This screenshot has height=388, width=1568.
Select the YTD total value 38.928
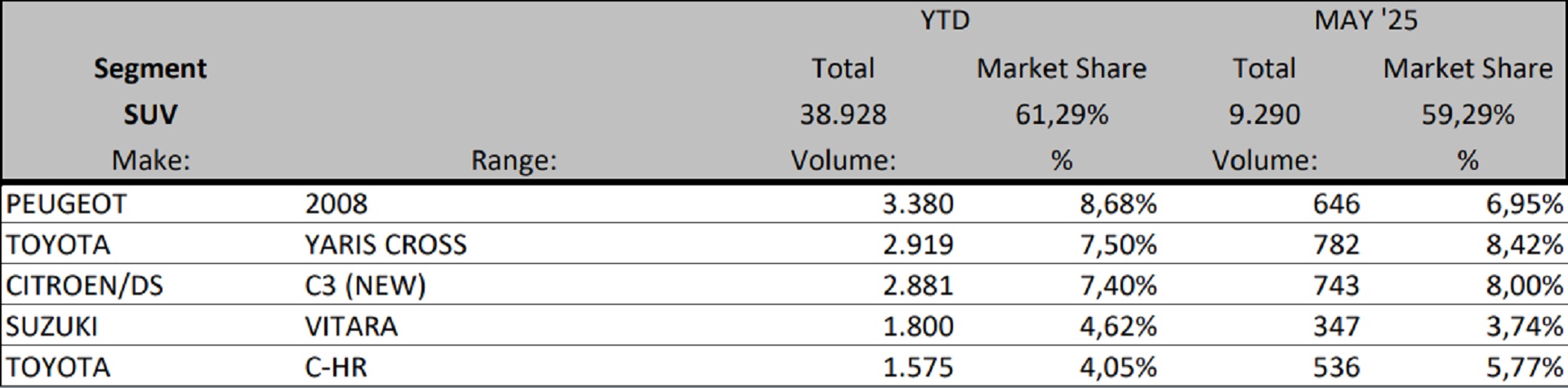[843, 114]
